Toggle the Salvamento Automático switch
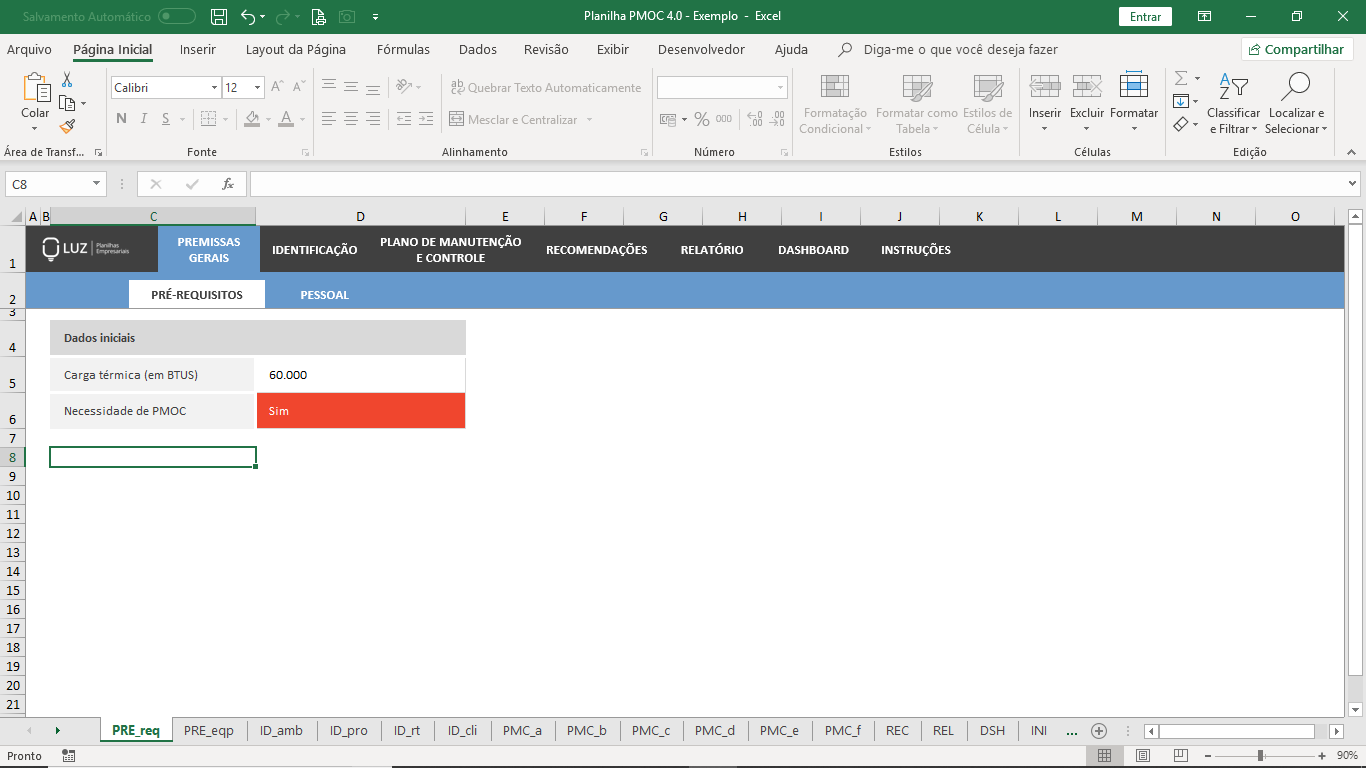This screenshot has height=768, width=1366. click(177, 16)
